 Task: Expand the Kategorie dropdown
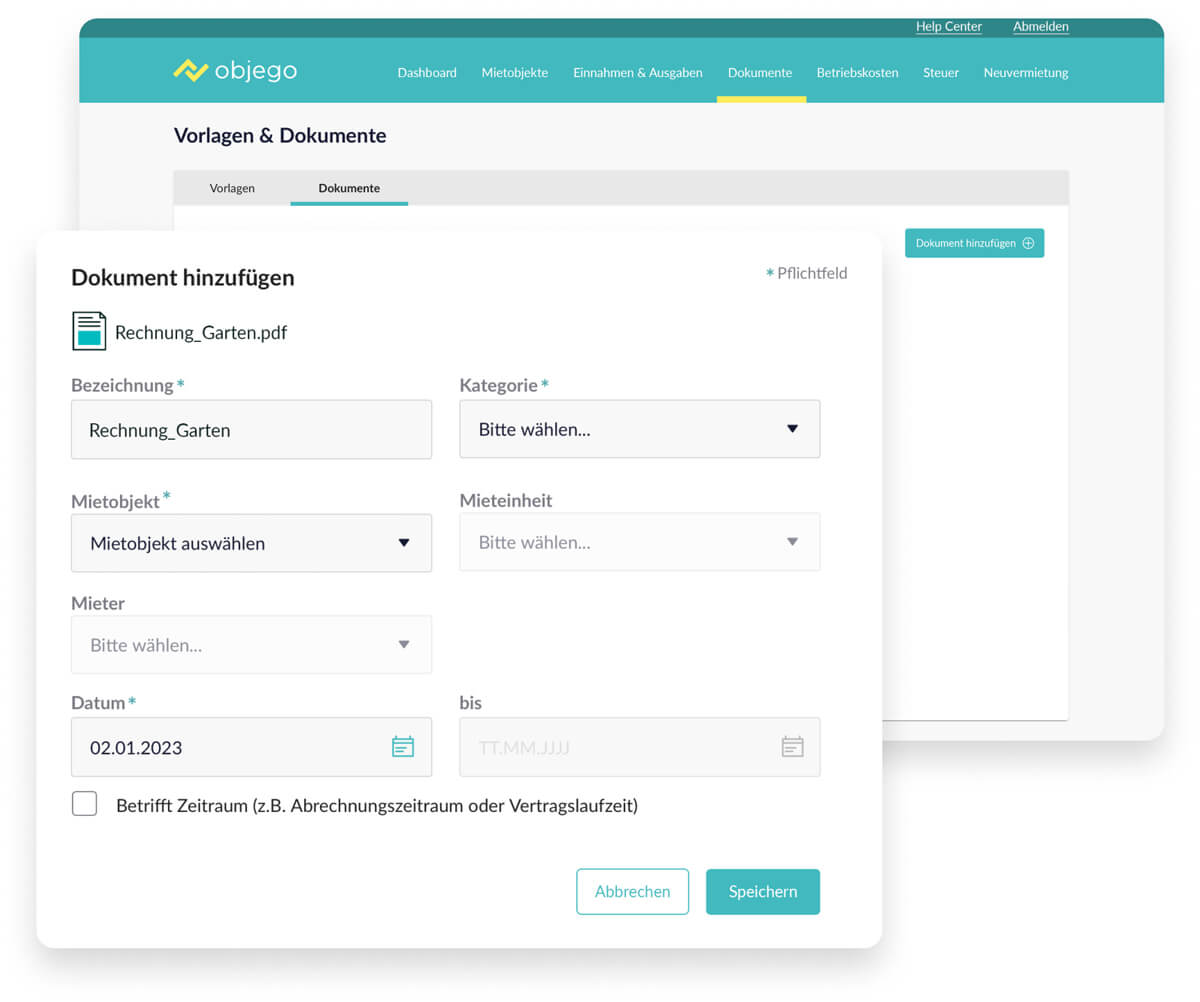point(640,429)
